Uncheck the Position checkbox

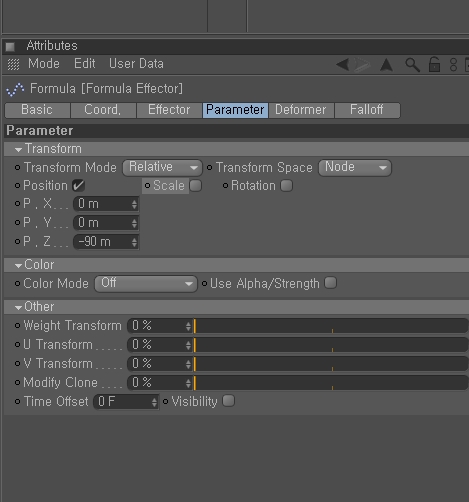pos(78,186)
